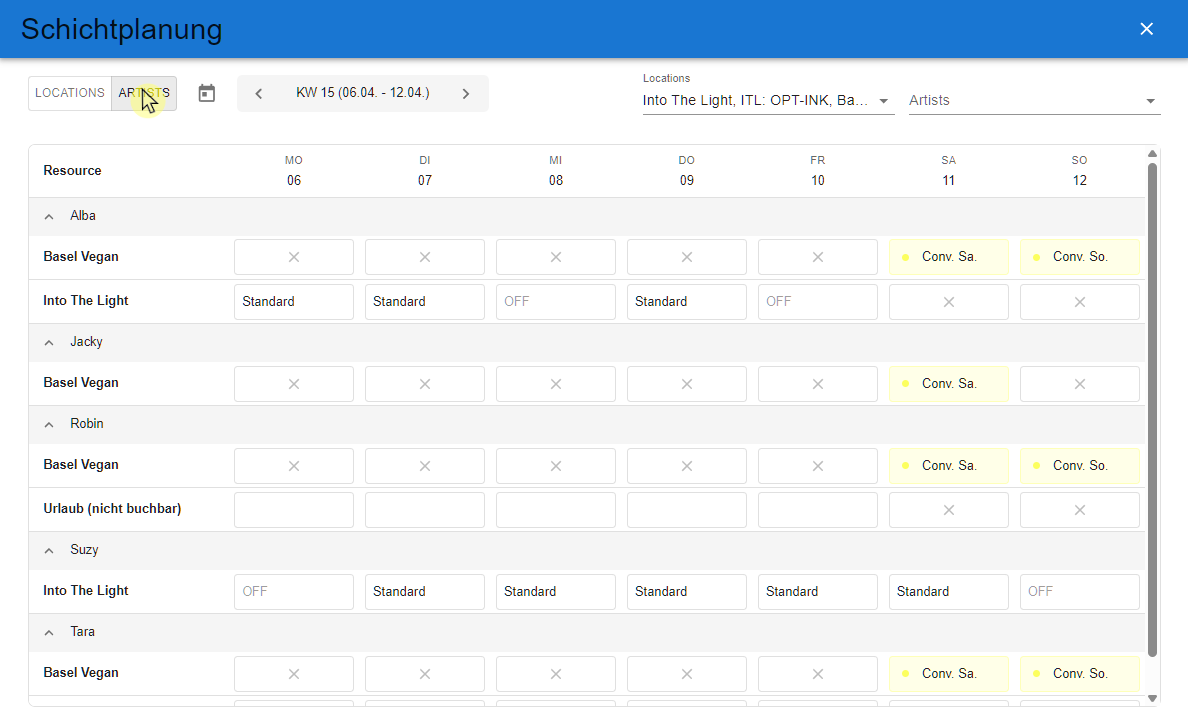Click Robin's empty Urlaub Monday cell
Viewport: 1188px width, 717px height.
click(x=294, y=510)
